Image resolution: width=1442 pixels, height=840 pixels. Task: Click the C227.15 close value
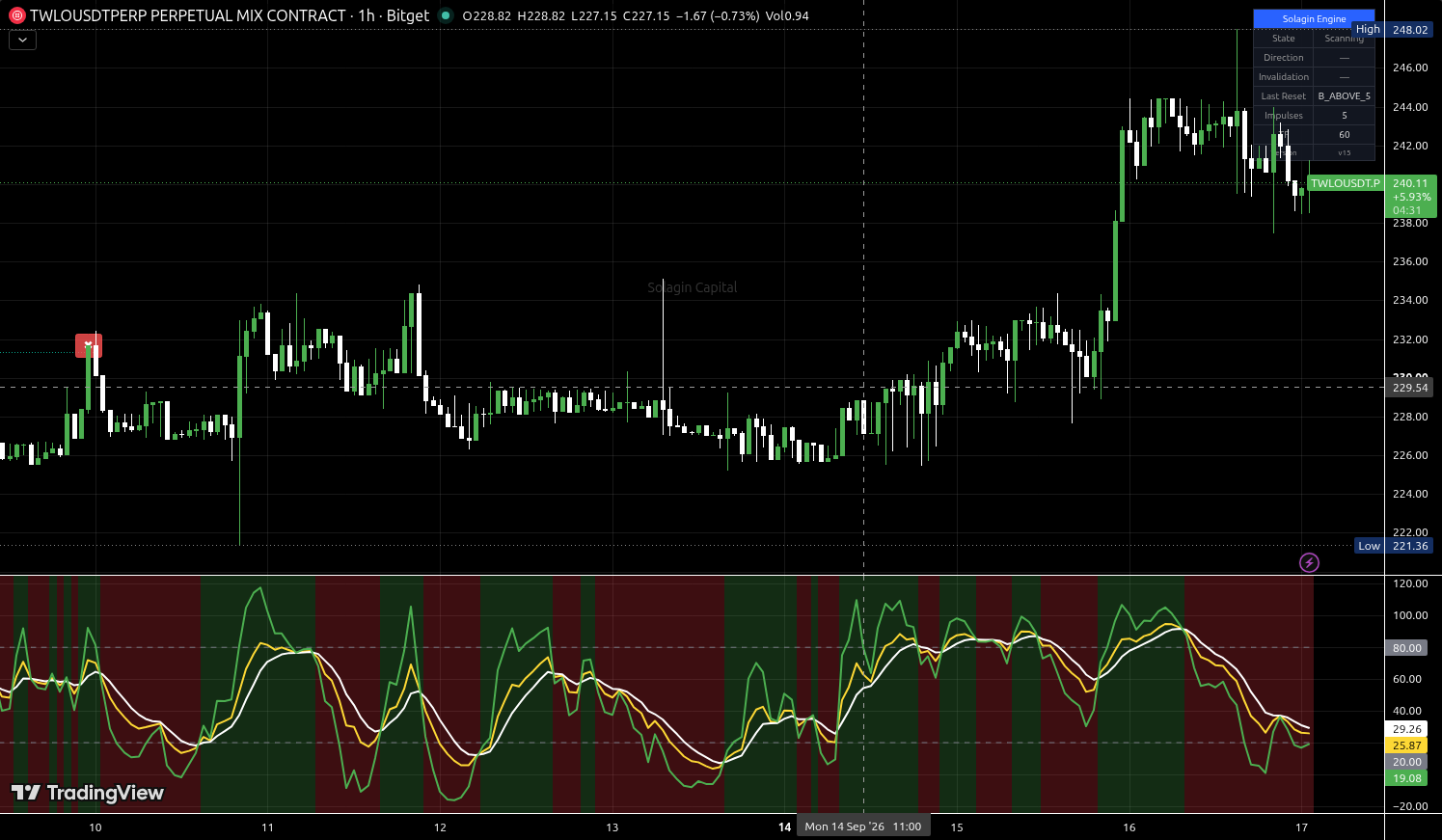(x=646, y=16)
